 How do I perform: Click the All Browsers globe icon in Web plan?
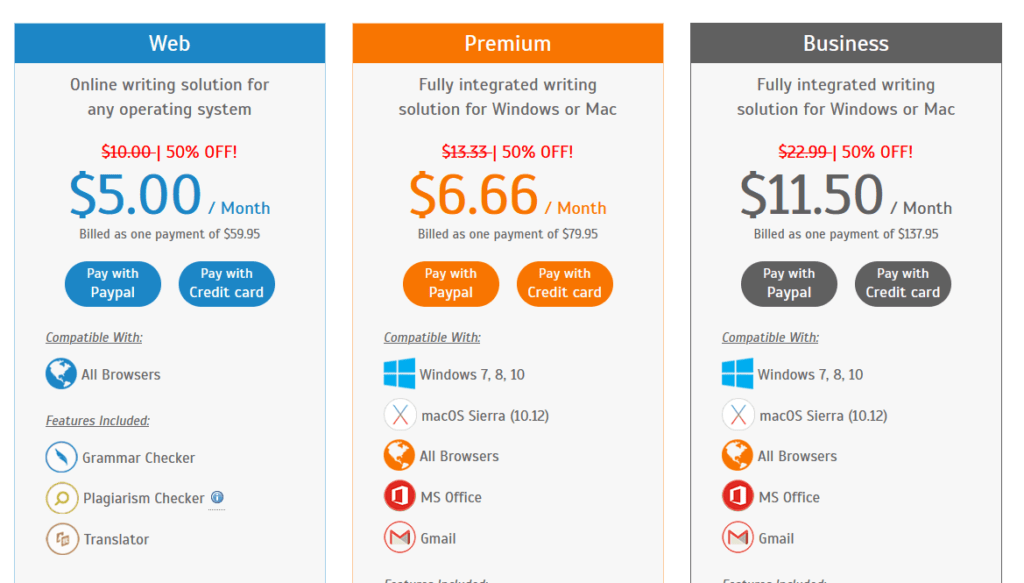pos(61,374)
